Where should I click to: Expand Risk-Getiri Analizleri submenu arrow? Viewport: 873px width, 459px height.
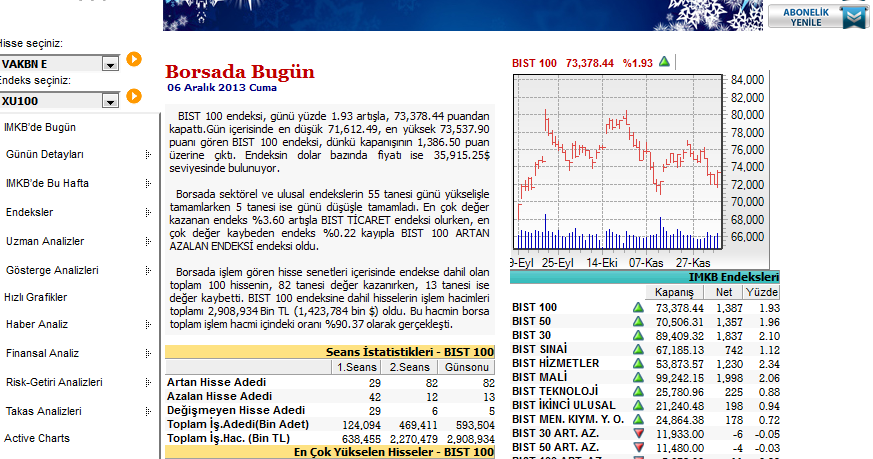[148, 382]
